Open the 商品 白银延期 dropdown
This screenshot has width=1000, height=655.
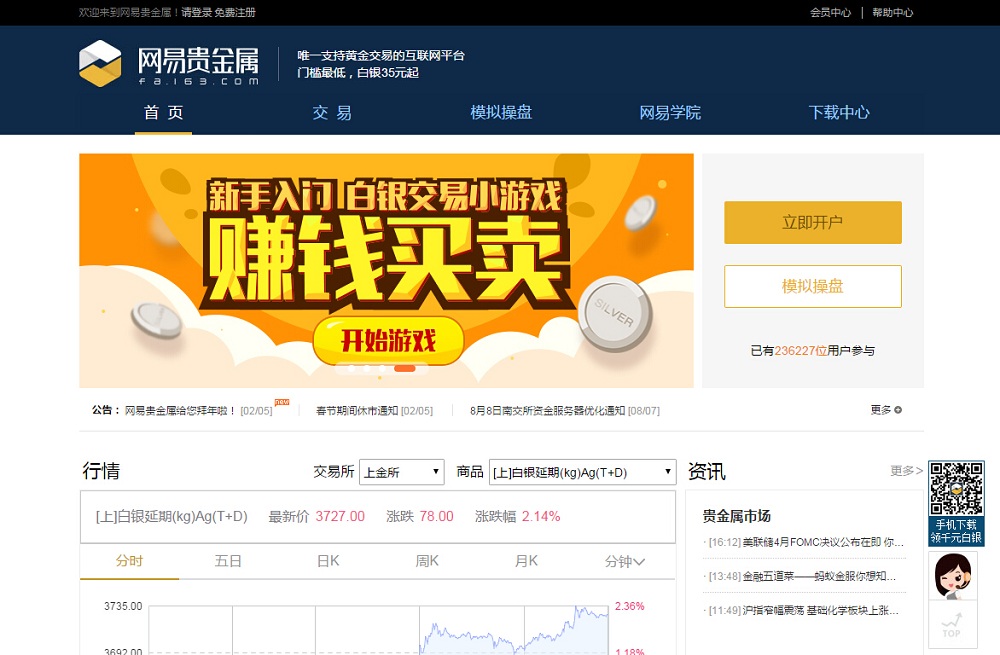(582, 472)
